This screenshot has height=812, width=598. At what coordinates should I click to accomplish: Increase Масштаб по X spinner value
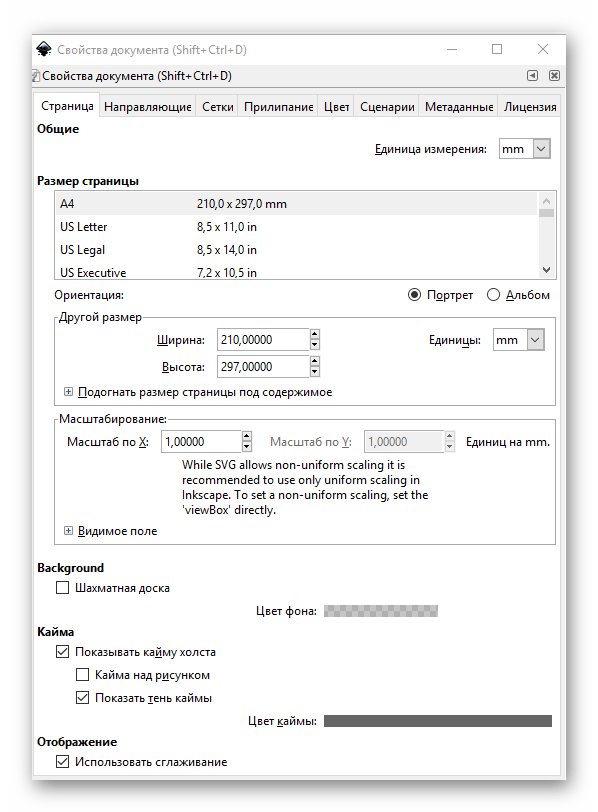(x=247, y=436)
